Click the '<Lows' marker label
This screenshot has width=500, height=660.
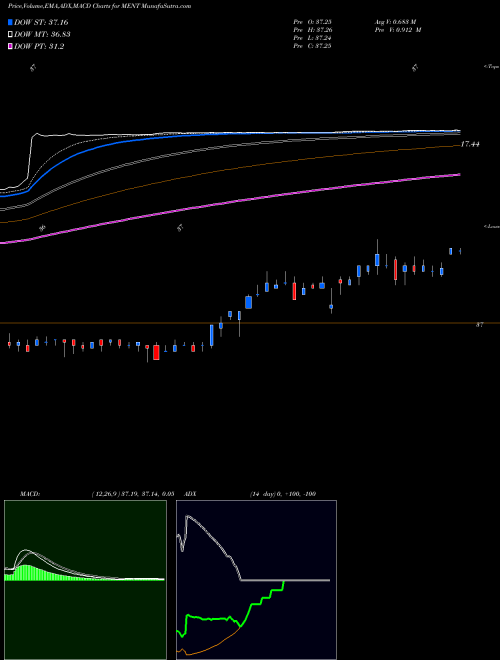click(492, 226)
